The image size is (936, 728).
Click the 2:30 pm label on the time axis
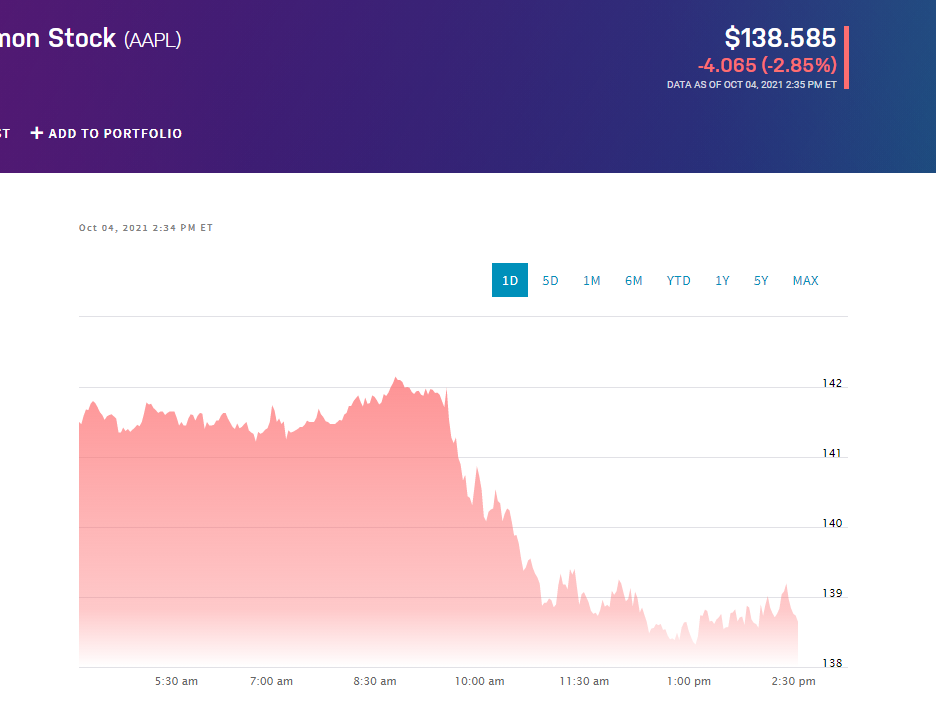793,681
